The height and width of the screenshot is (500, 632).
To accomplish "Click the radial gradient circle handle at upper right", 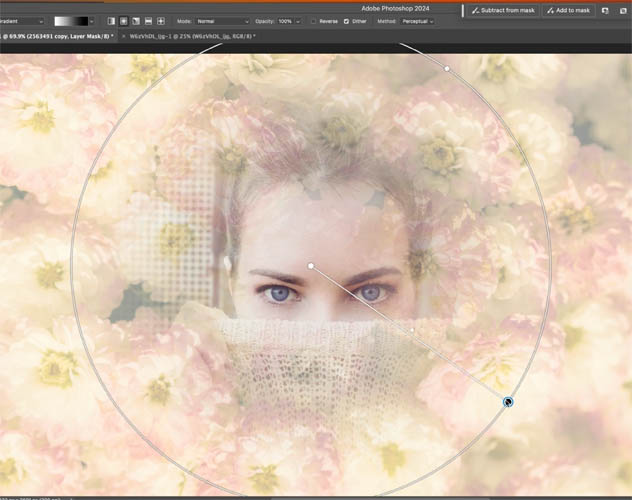I will [x=447, y=69].
